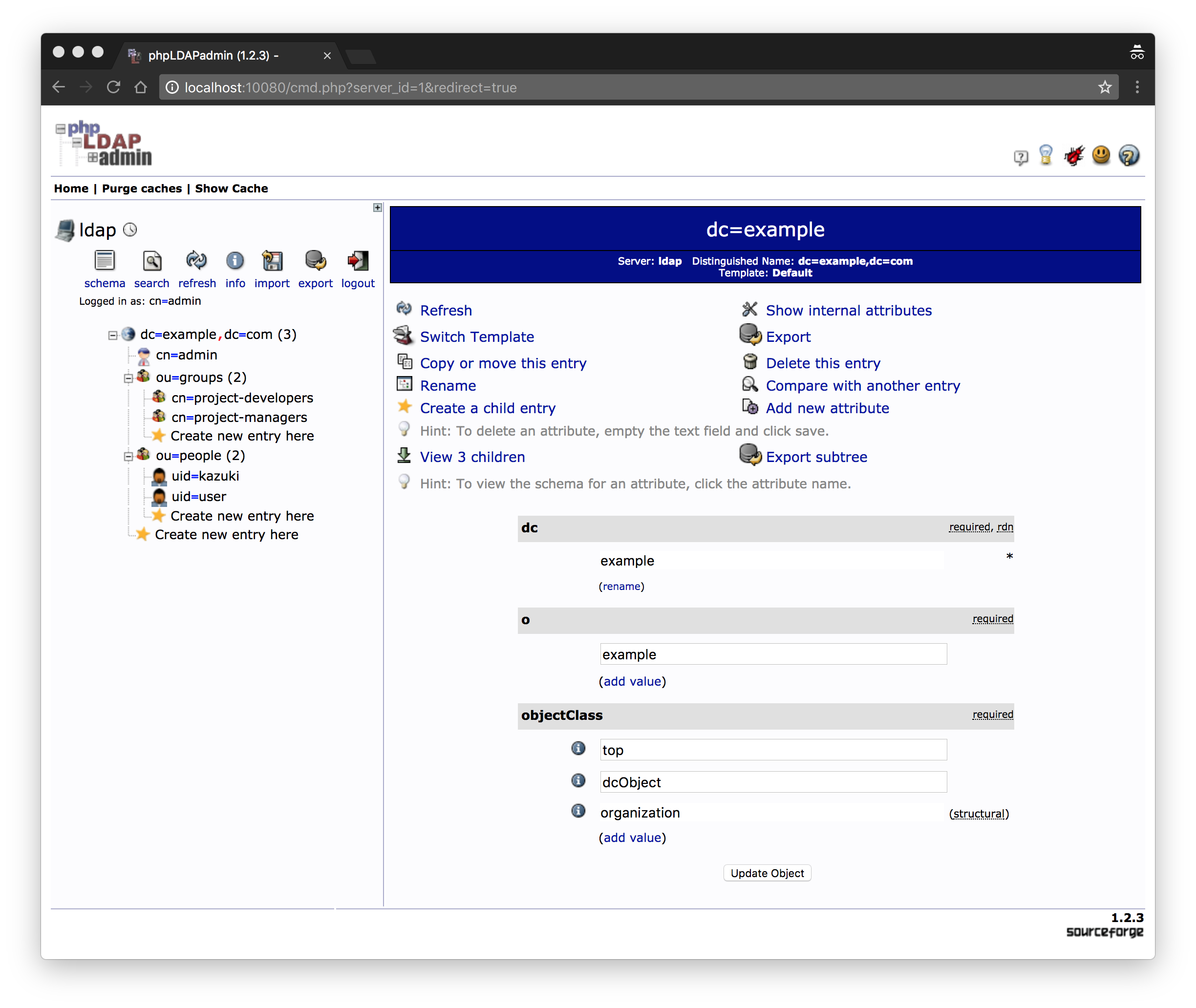Open the Show Cache menu link
The width and height of the screenshot is (1196, 1008).
tap(231, 189)
